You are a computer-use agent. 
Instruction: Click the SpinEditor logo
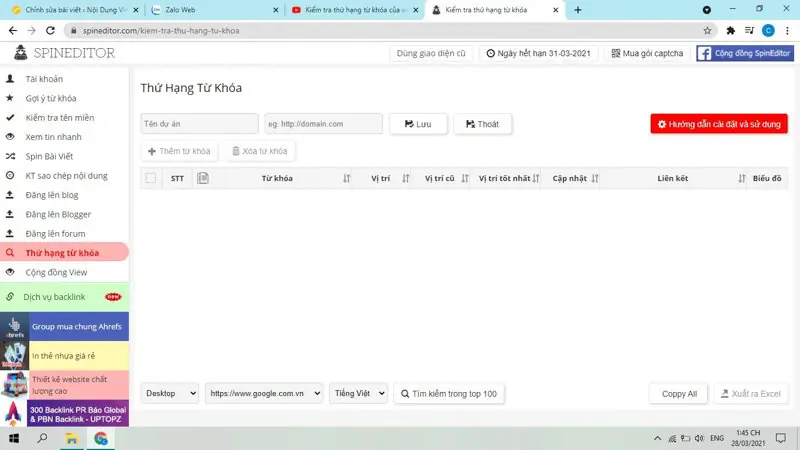pos(64,53)
